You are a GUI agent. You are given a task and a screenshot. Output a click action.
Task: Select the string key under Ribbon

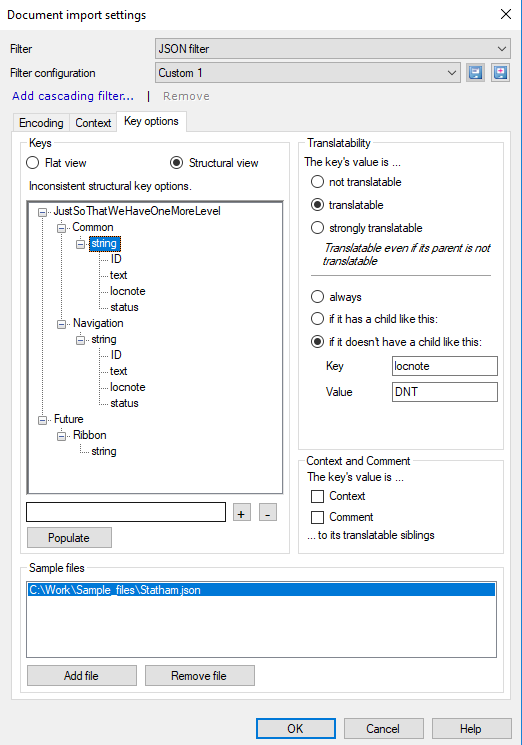104,451
